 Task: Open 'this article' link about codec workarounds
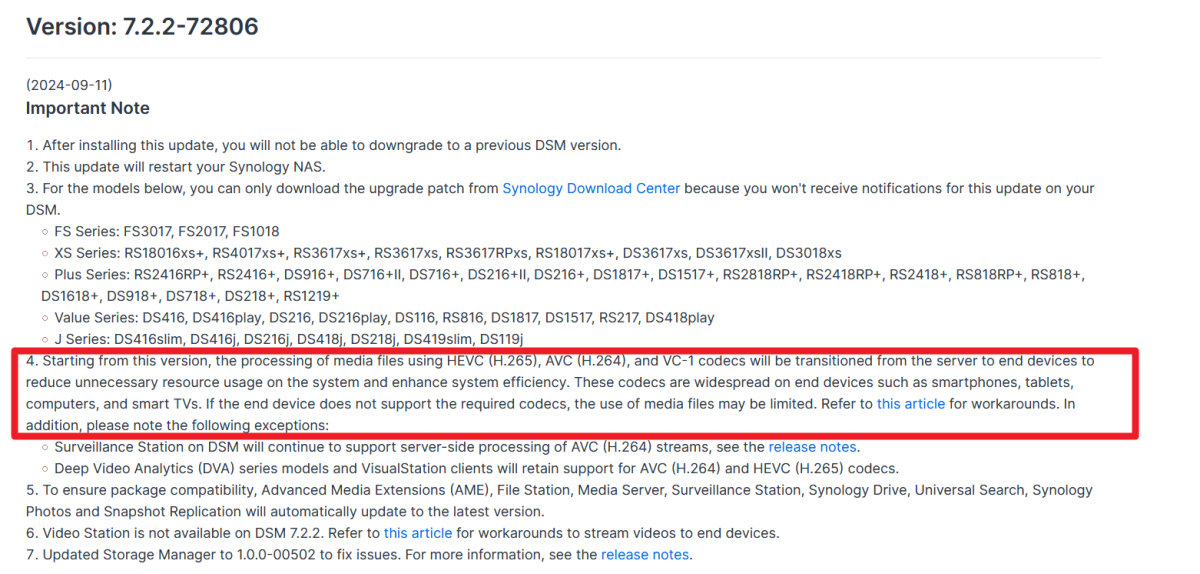[x=911, y=404]
